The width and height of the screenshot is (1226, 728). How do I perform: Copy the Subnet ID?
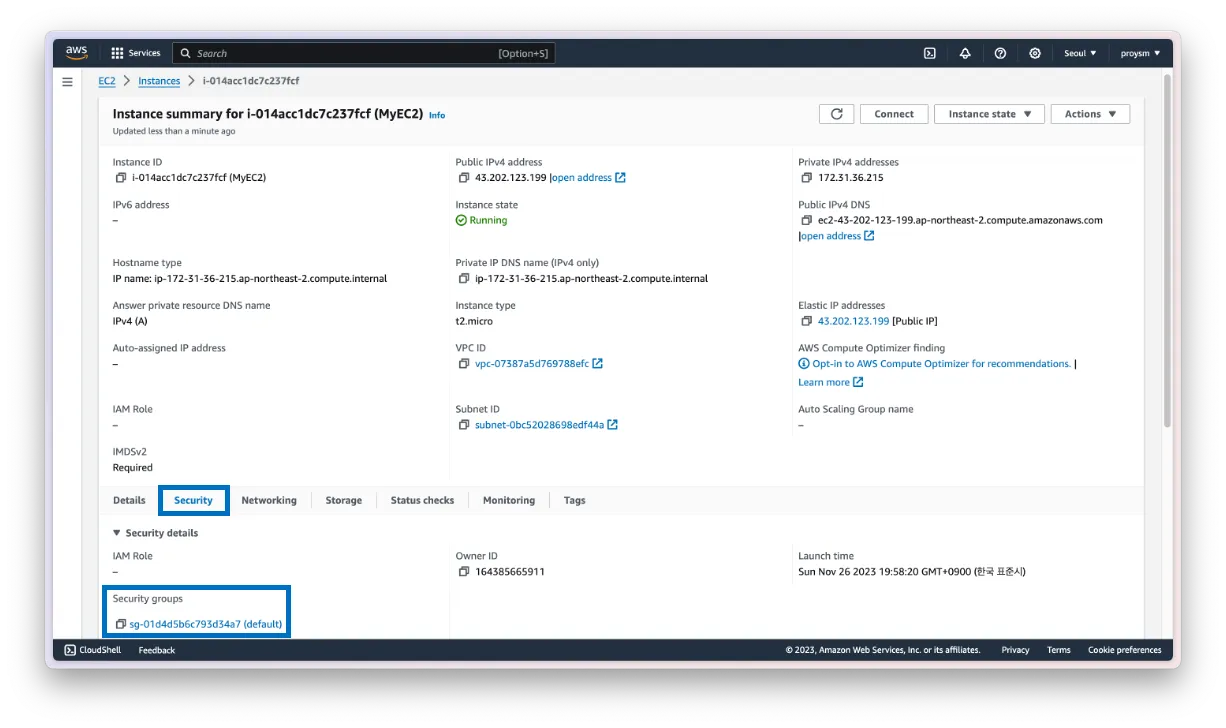click(x=464, y=425)
